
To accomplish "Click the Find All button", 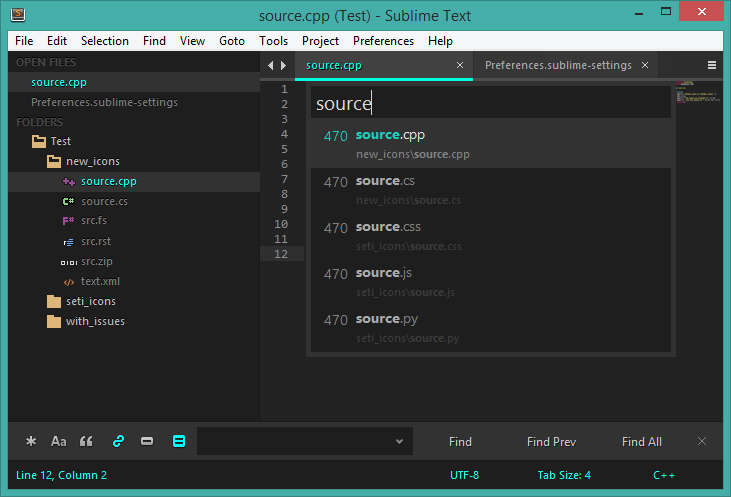I will pyautogui.click(x=641, y=442).
